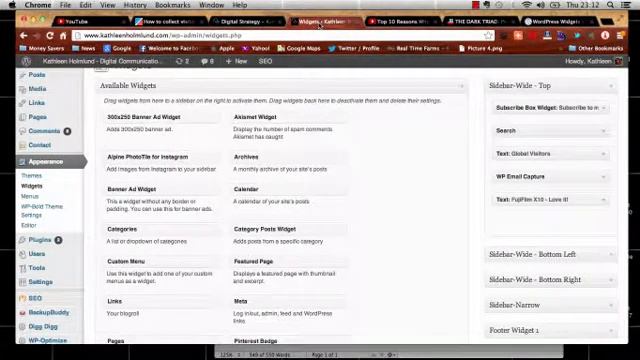
Task: Click Settings icon in sidebar
Action: pyautogui.click(x=22, y=282)
